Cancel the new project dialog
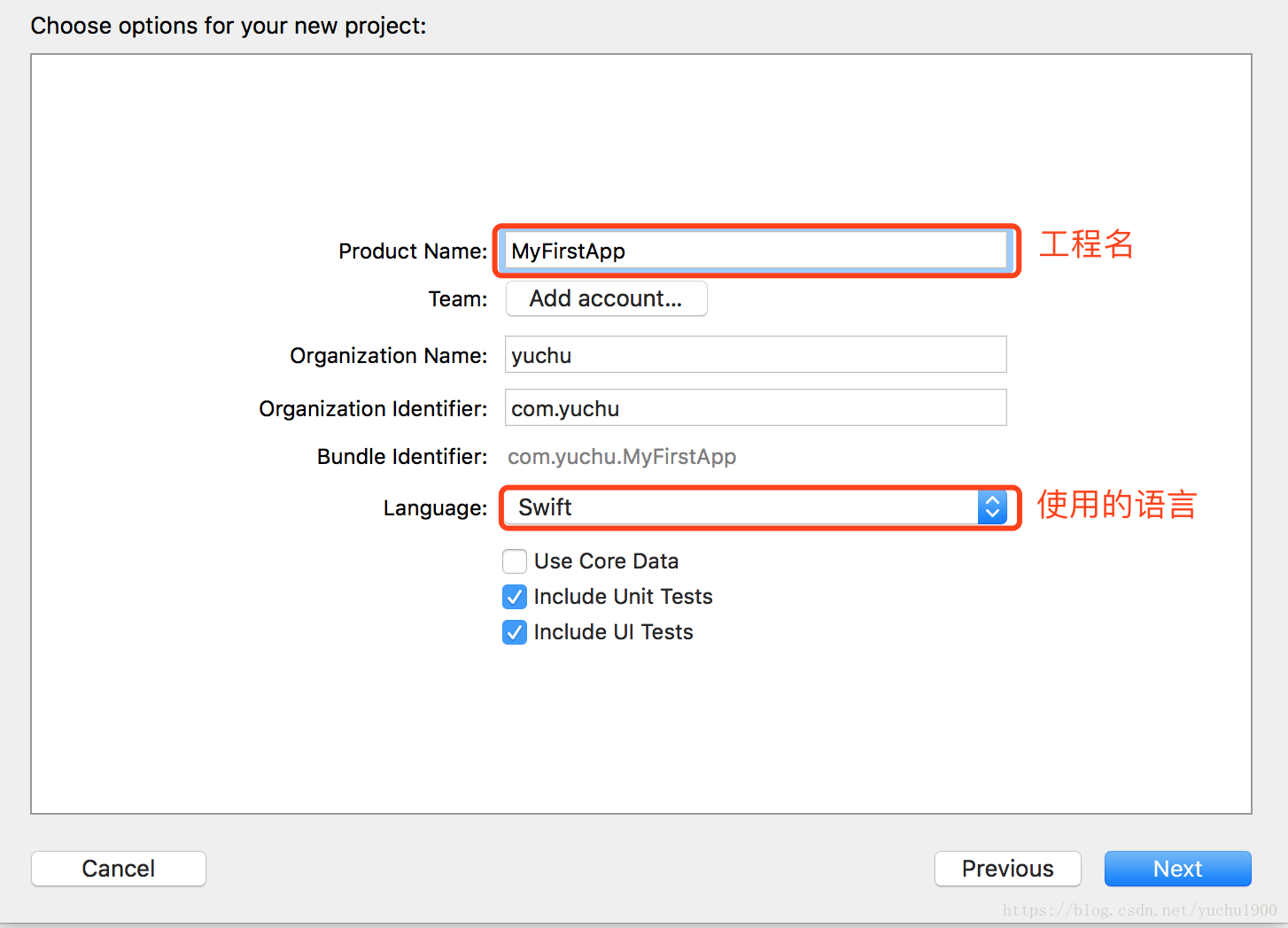Viewport: 1288px width, 928px height. click(119, 869)
